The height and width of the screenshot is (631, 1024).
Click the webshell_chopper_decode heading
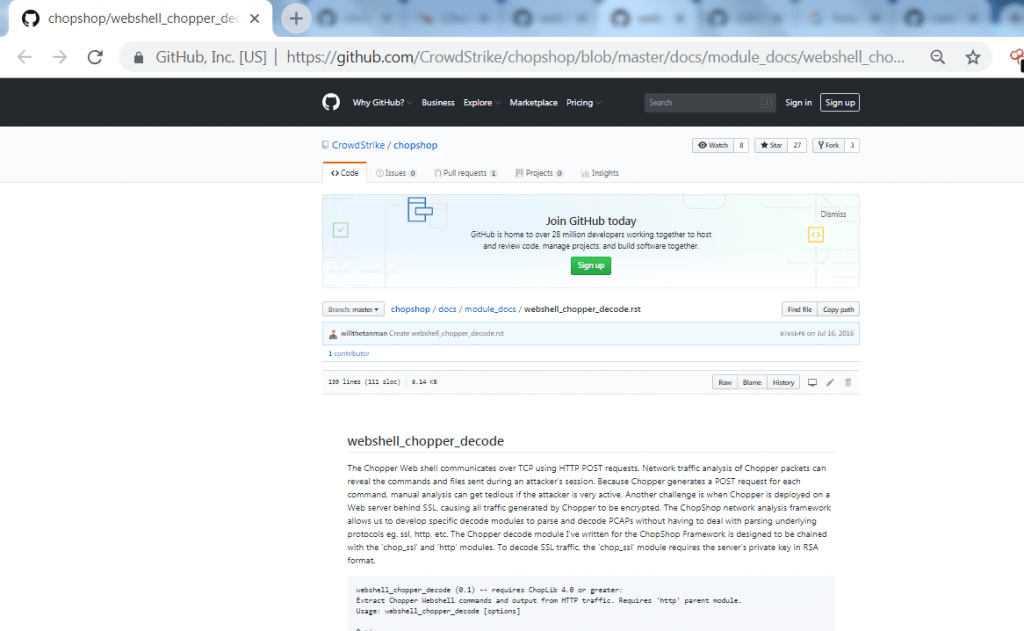[x=425, y=441]
